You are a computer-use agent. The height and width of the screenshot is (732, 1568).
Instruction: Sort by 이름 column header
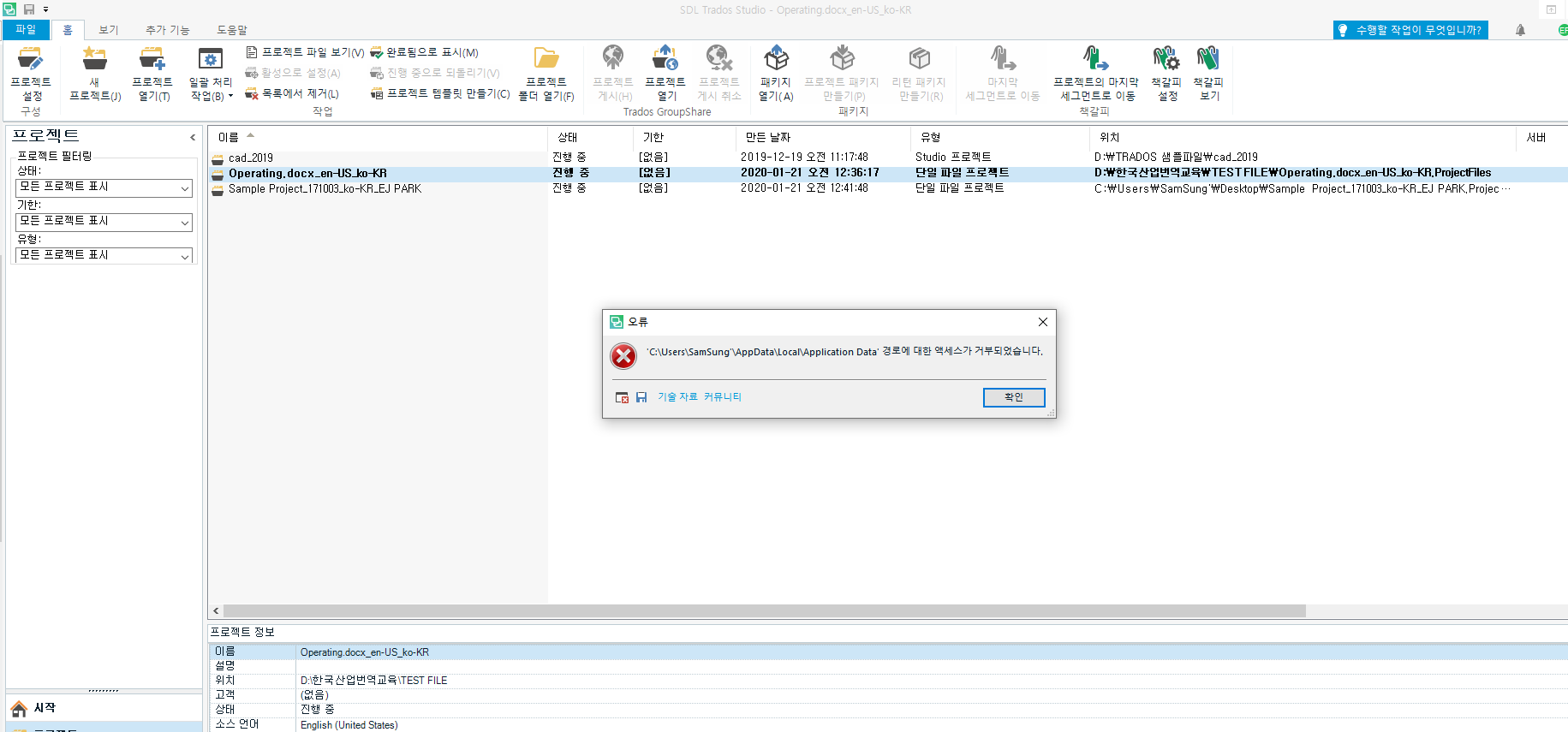coord(377,137)
